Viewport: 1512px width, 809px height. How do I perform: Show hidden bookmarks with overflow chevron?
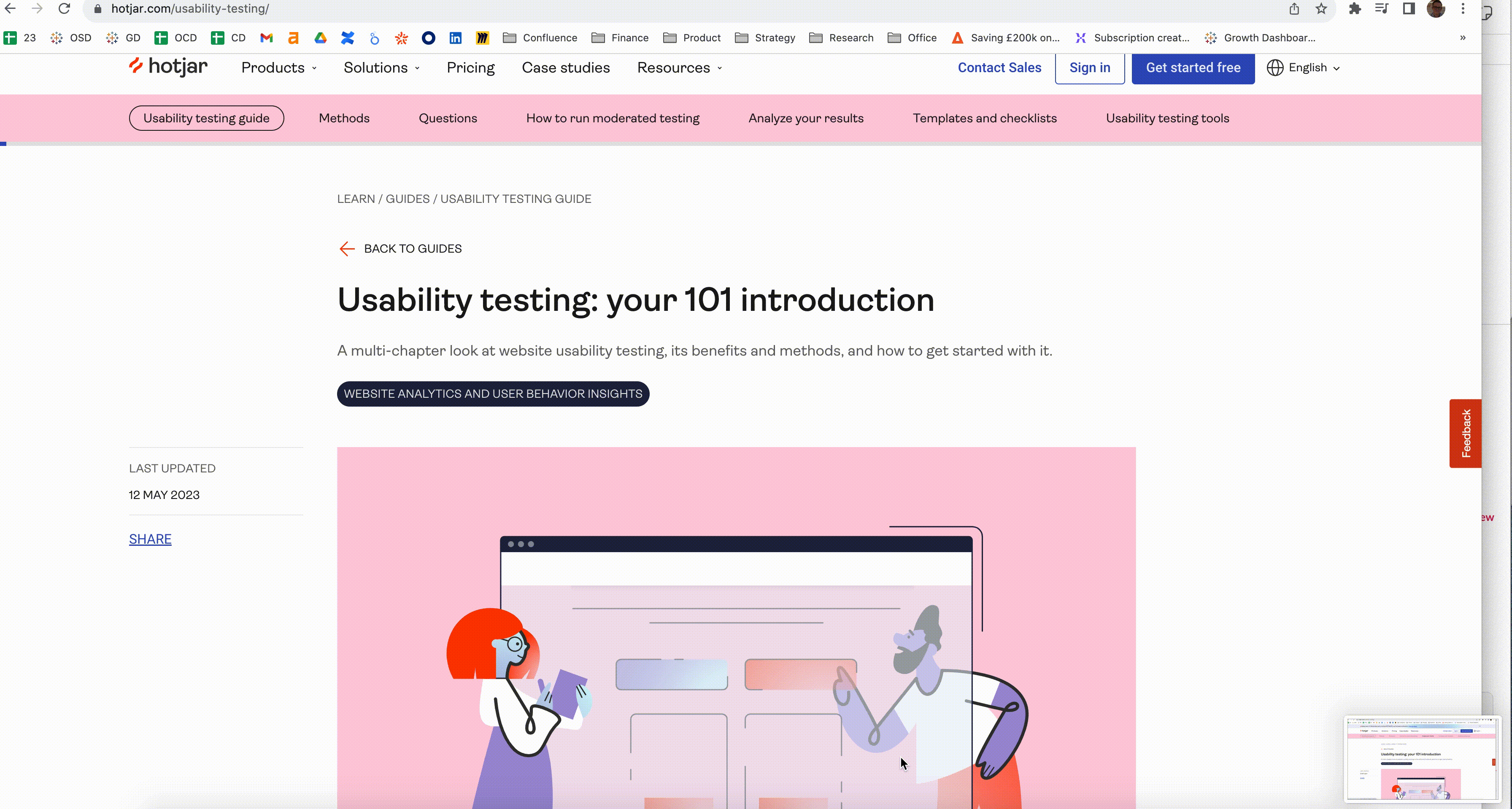pyautogui.click(x=1462, y=38)
